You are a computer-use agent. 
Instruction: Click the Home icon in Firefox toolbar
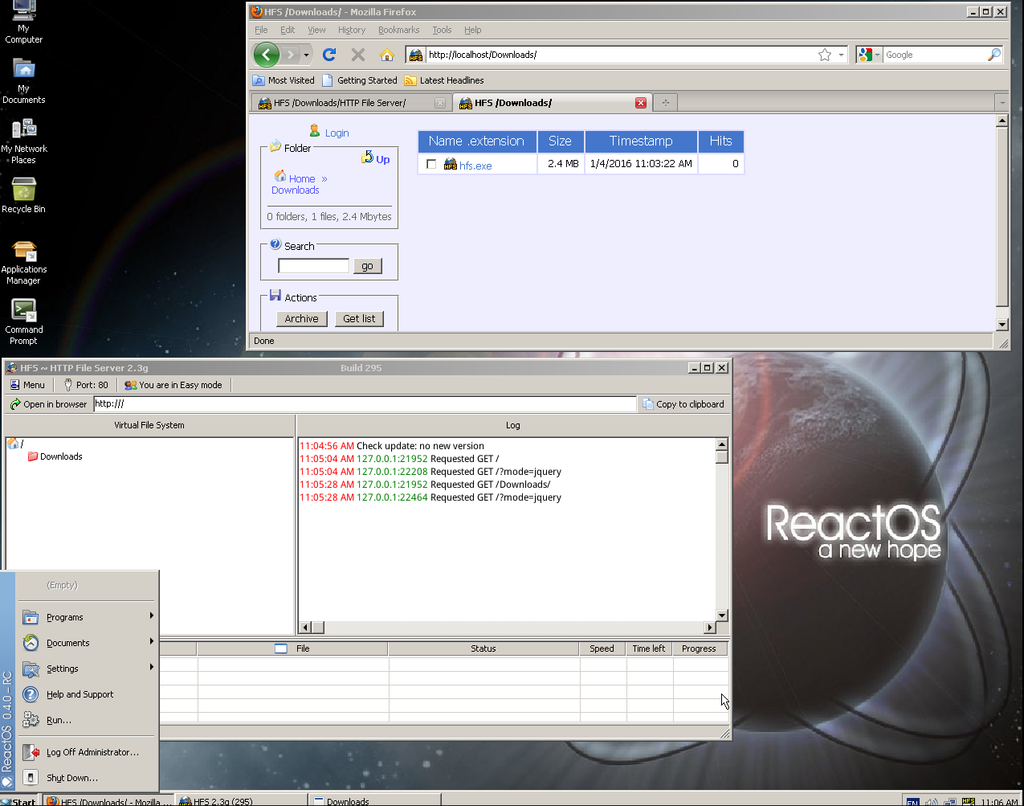tap(386, 55)
